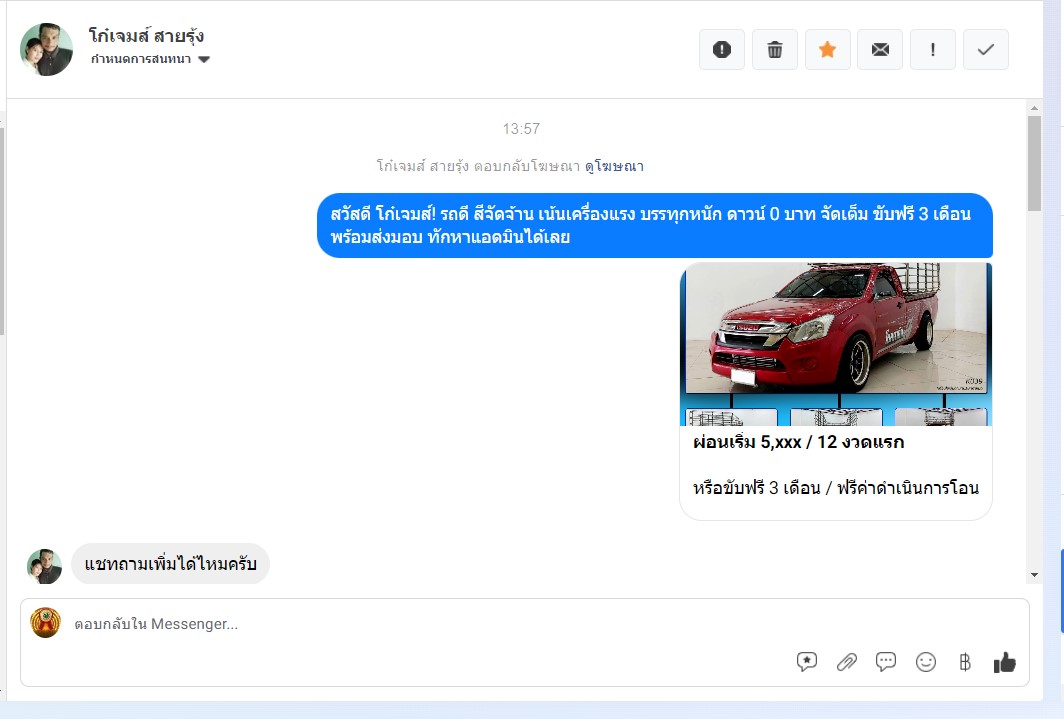Send a thumbs-up like
The image size is (1064, 719).
tap(1004, 662)
